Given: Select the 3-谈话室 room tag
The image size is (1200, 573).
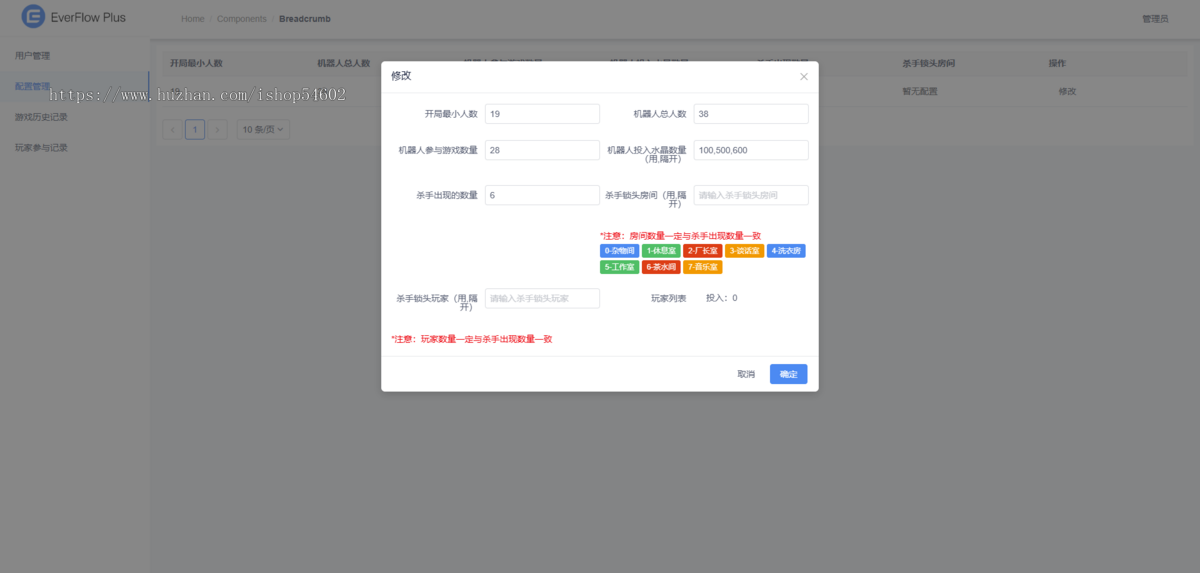Looking at the screenshot, I should [744, 251].
